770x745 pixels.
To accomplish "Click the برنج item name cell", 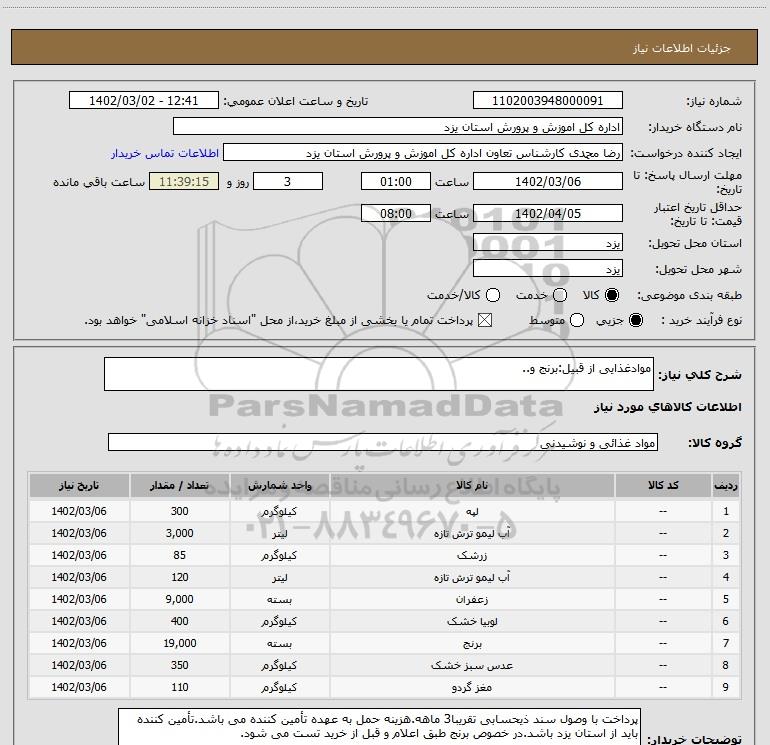I will (472, 643).
